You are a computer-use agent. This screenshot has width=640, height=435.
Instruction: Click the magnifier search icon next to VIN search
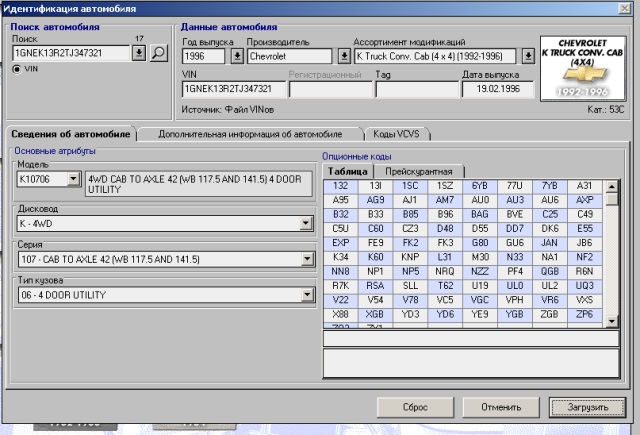point(159,53)
